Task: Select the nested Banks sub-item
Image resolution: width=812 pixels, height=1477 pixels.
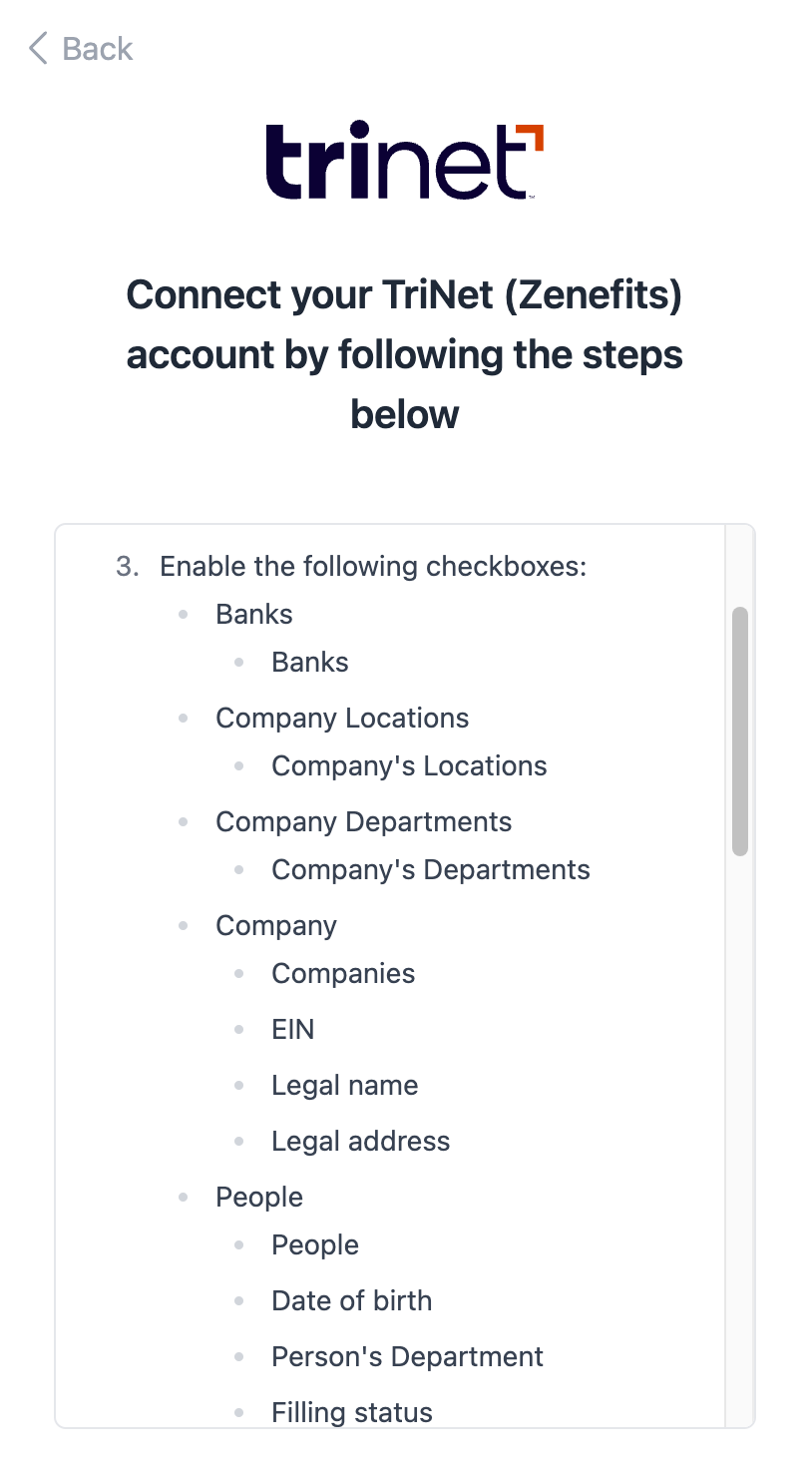Action: tap(310, 663)
